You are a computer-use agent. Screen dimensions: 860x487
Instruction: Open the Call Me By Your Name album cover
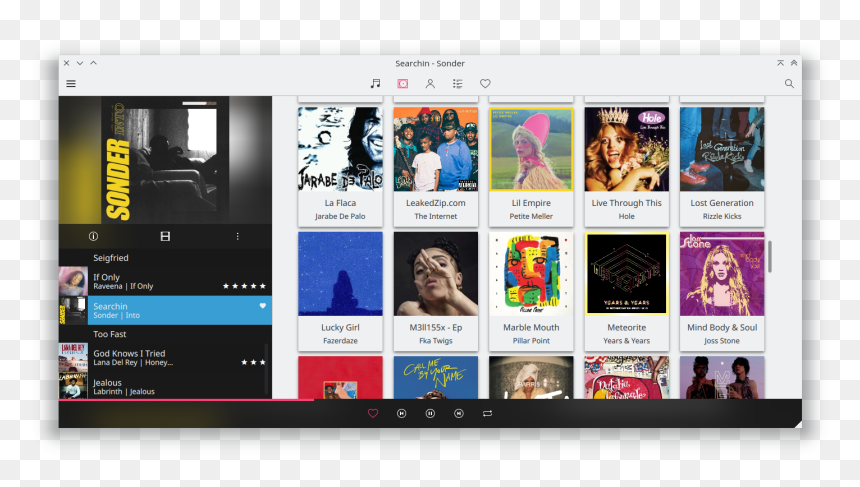tap(435, 377)
